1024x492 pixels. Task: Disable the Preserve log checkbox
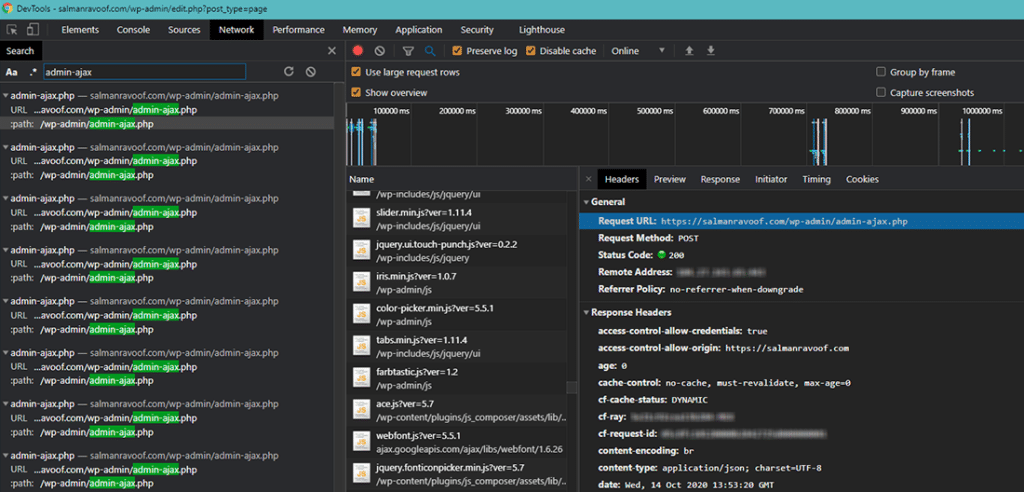tap(458, 51)
